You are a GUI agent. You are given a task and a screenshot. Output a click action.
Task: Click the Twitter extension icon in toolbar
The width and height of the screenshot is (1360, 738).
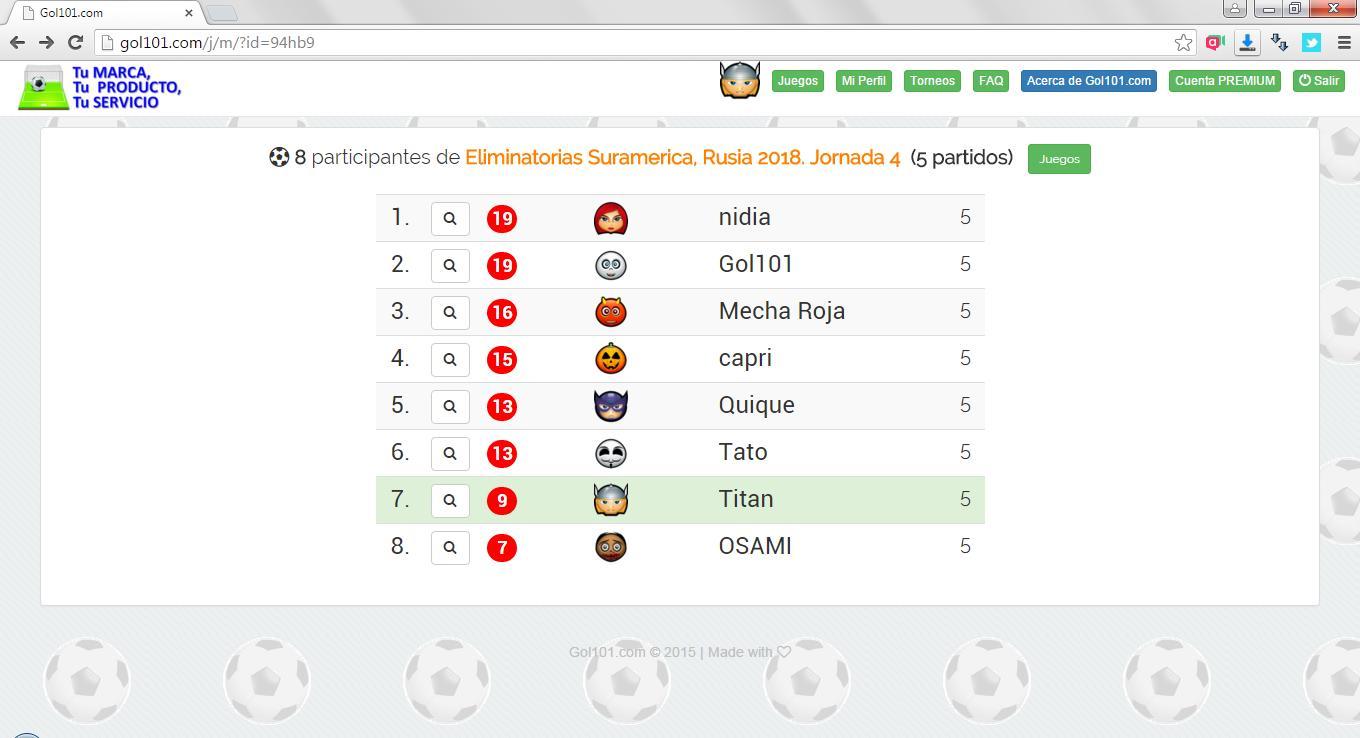[x=1311, y=42]
